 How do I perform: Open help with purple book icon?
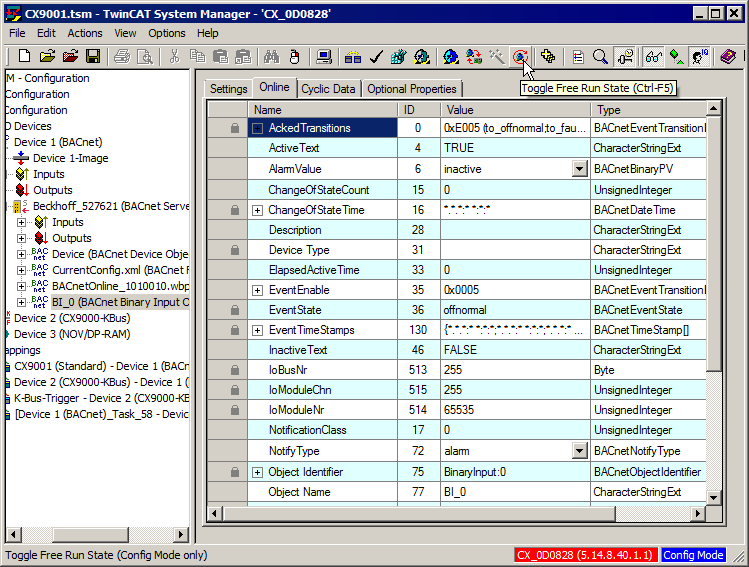[728, 57]
